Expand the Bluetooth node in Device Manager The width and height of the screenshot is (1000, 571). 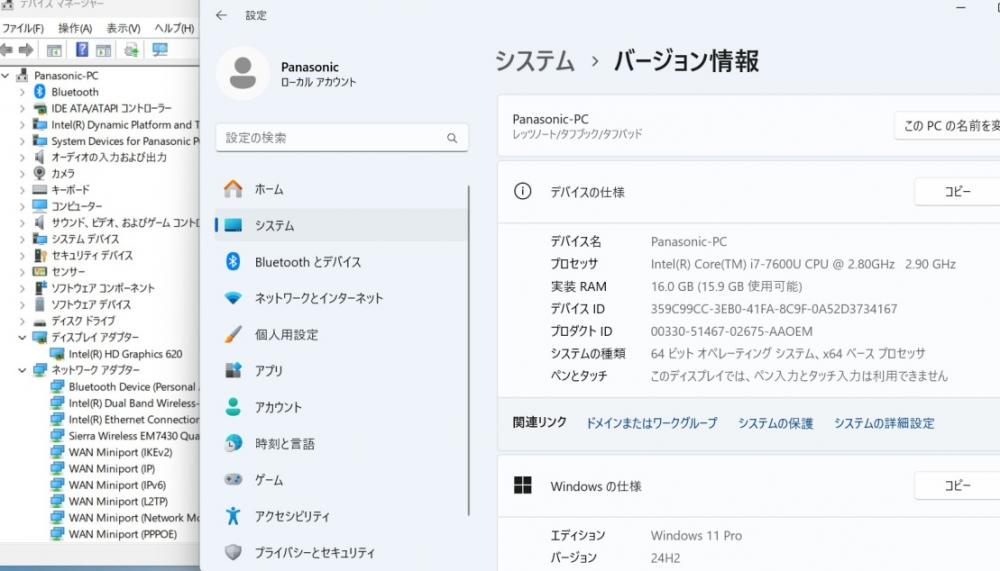coord(22,92)
